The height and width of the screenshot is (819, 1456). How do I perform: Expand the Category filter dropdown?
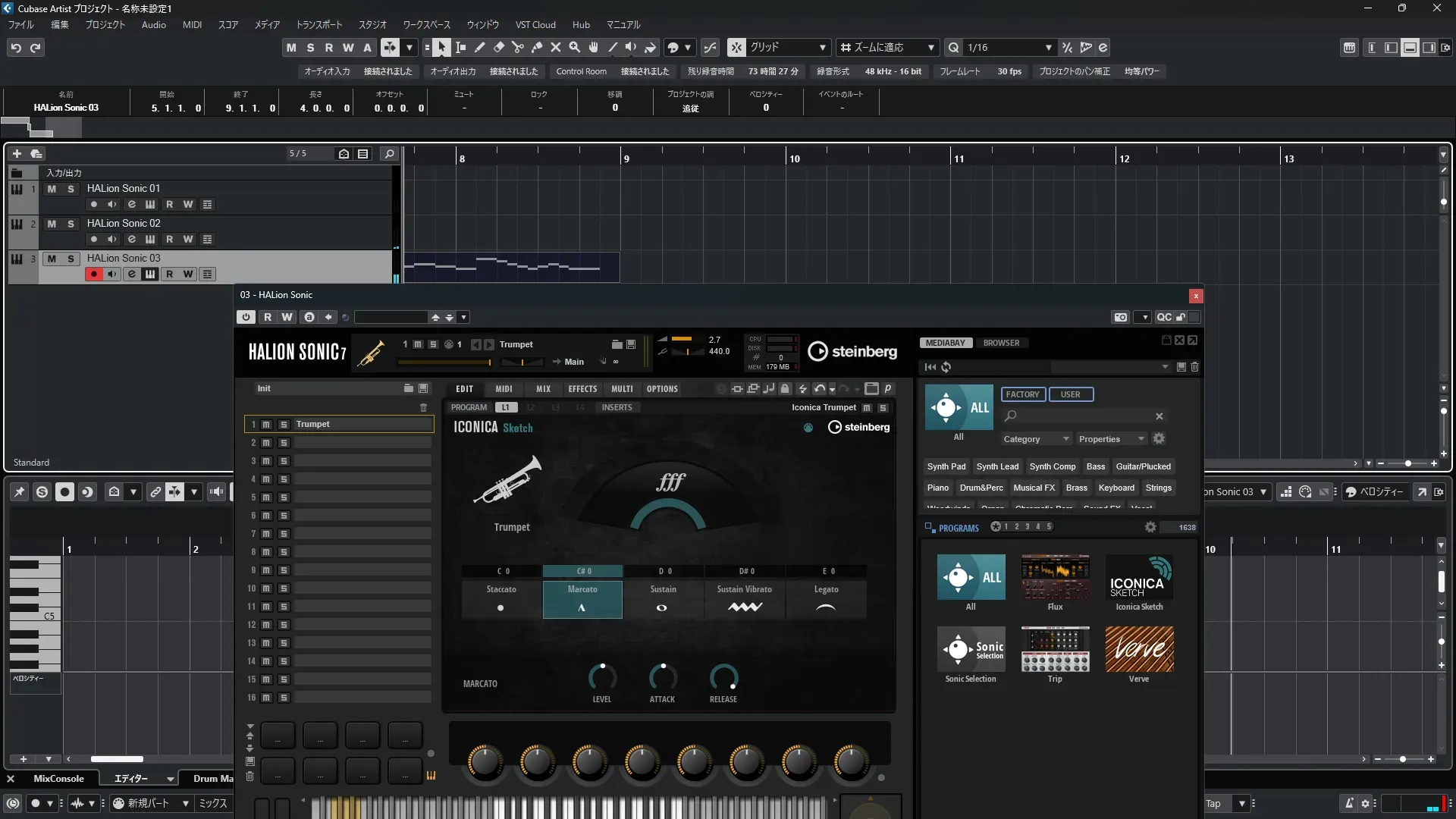[x=1036, y=439]
